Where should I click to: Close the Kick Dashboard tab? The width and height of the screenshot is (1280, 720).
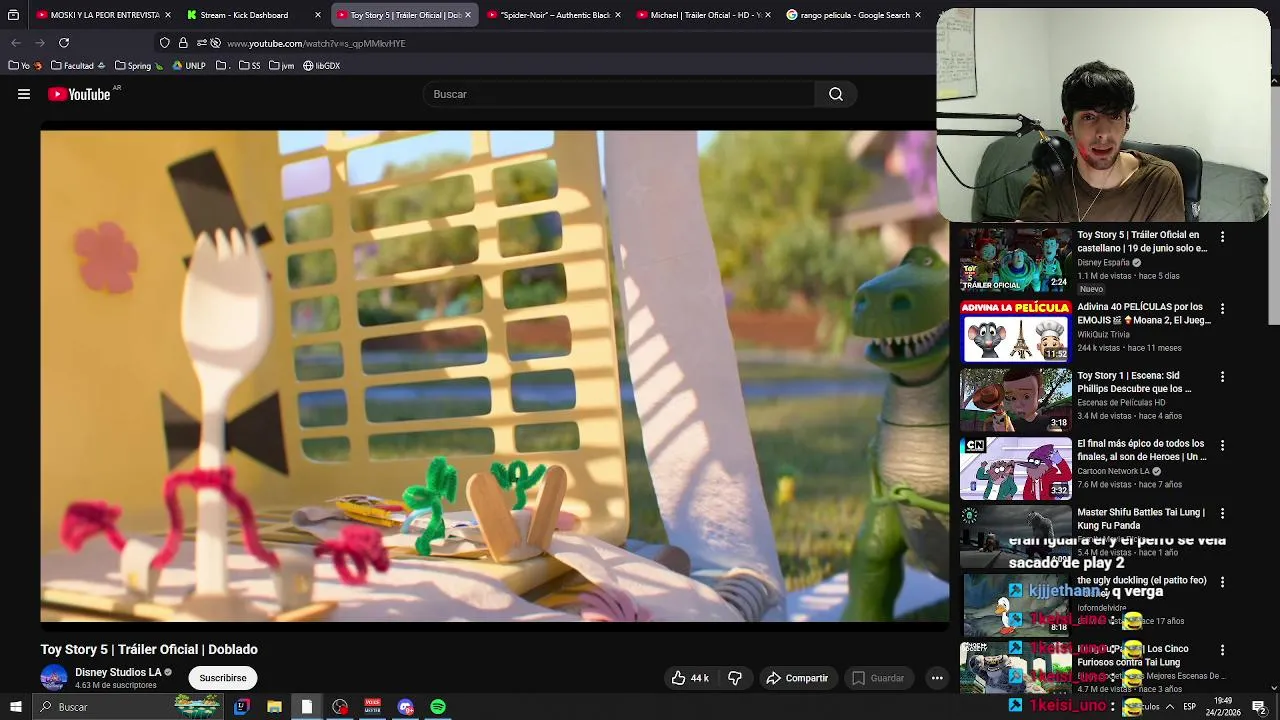[318, 15]
